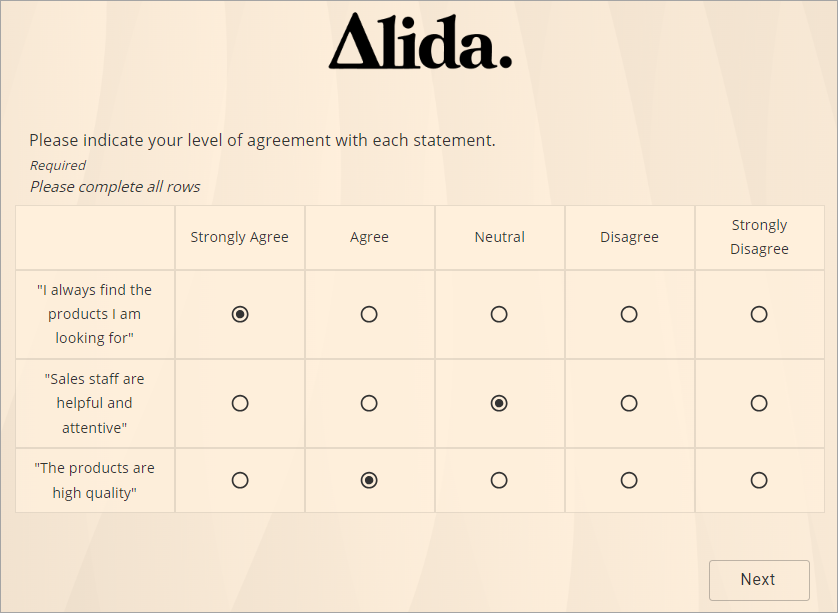This screenshot has width=838, height=613.
Task: Select Neutral for sales staff statement
Action: click(x=499, y=402)
